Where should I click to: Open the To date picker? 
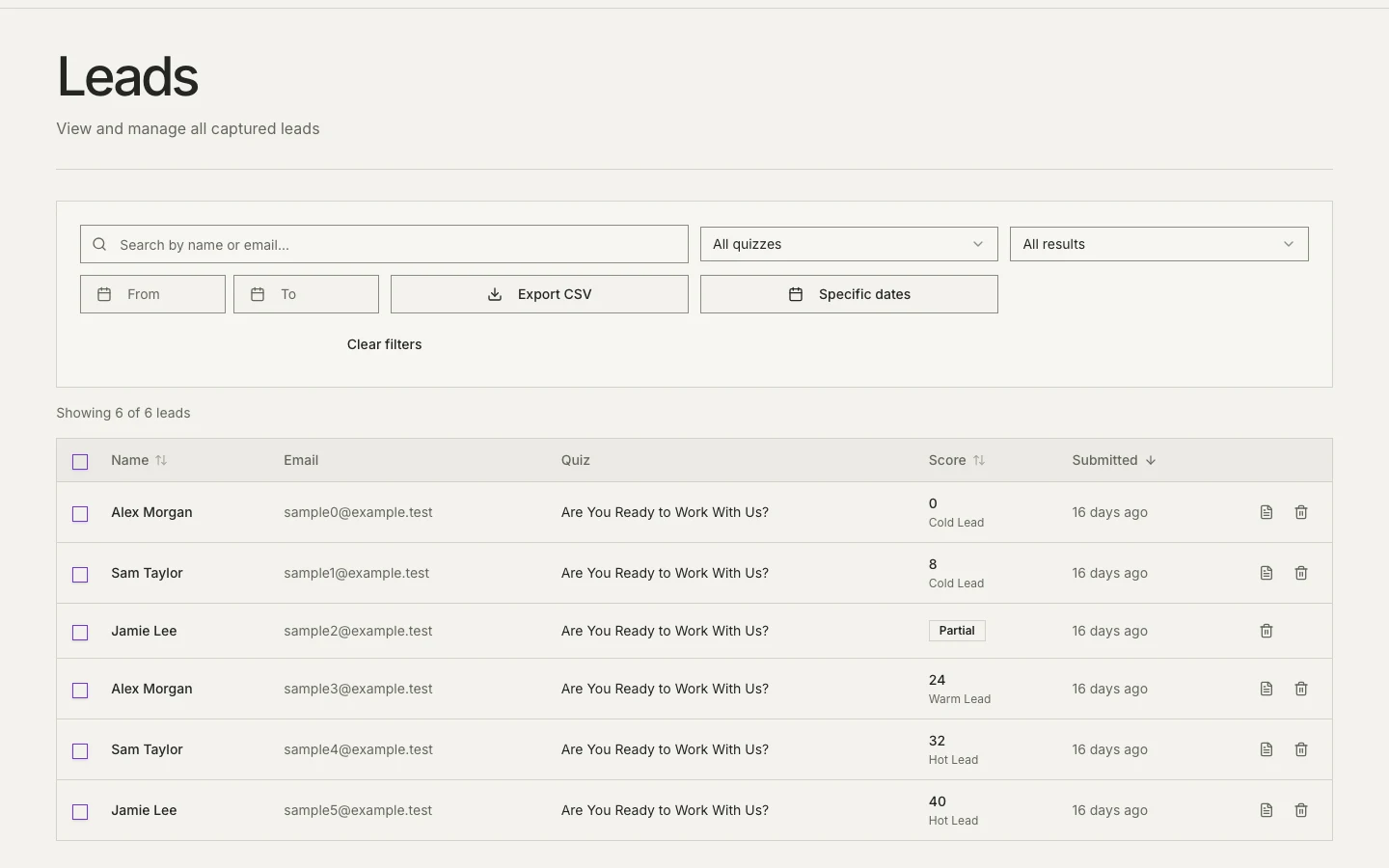tap(306, 294)
